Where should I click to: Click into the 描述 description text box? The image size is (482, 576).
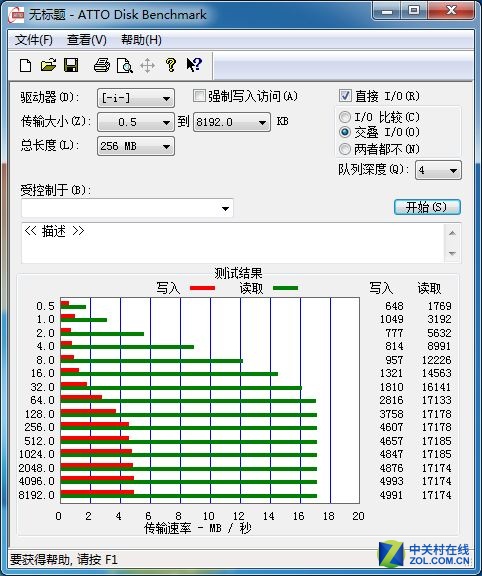click(x=233, y=243)
